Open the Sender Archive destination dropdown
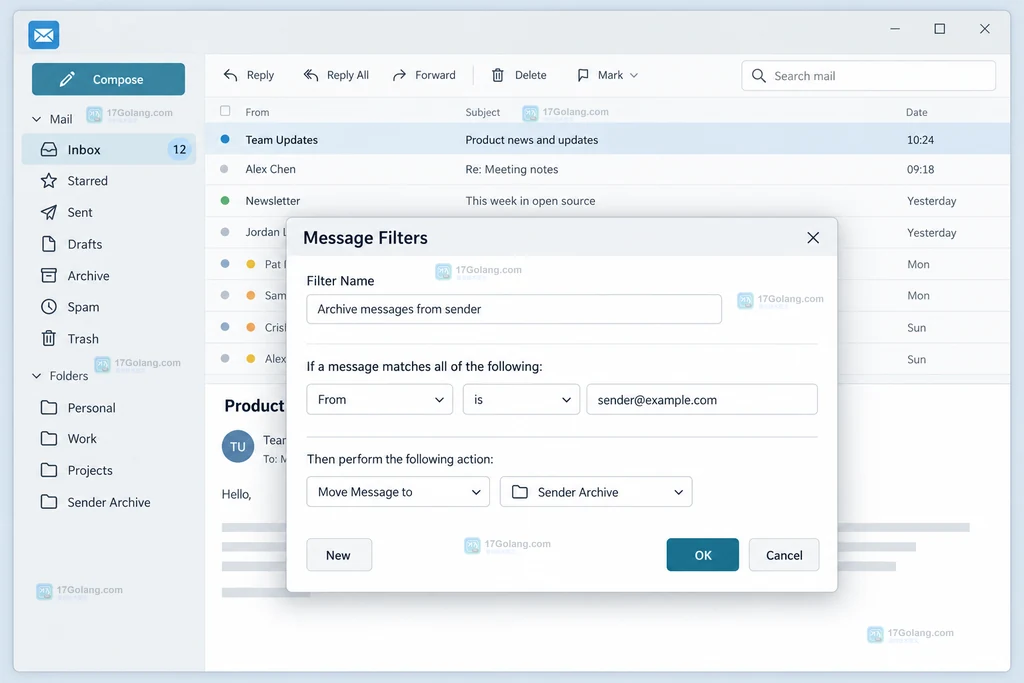Image resolution: width=1024 pixels, height=683 pixels. tap(596, 492)
